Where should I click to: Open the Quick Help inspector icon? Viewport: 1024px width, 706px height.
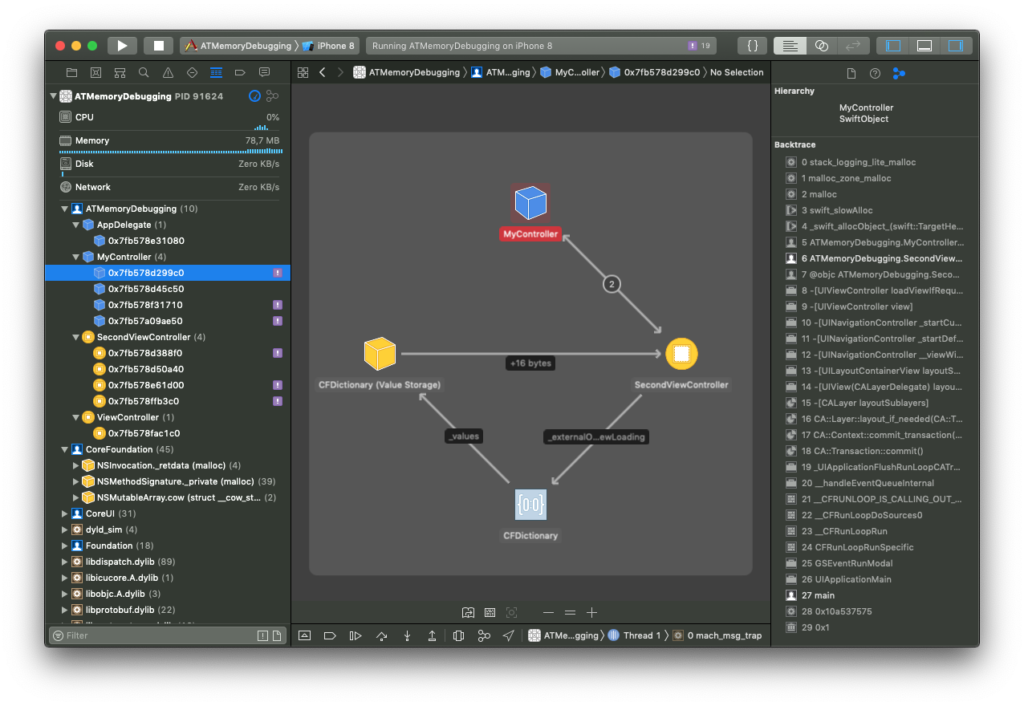875,73
